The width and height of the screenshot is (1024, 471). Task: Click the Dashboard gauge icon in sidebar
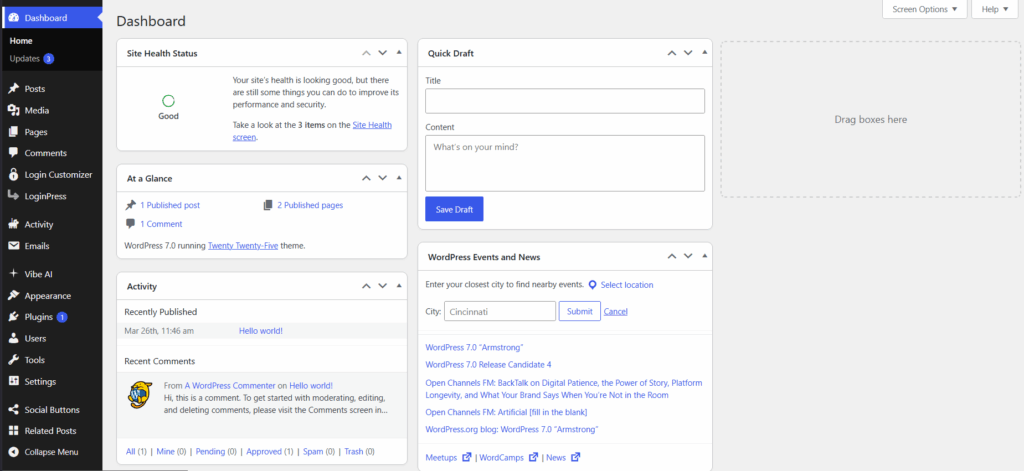click(x=13, y=18)
